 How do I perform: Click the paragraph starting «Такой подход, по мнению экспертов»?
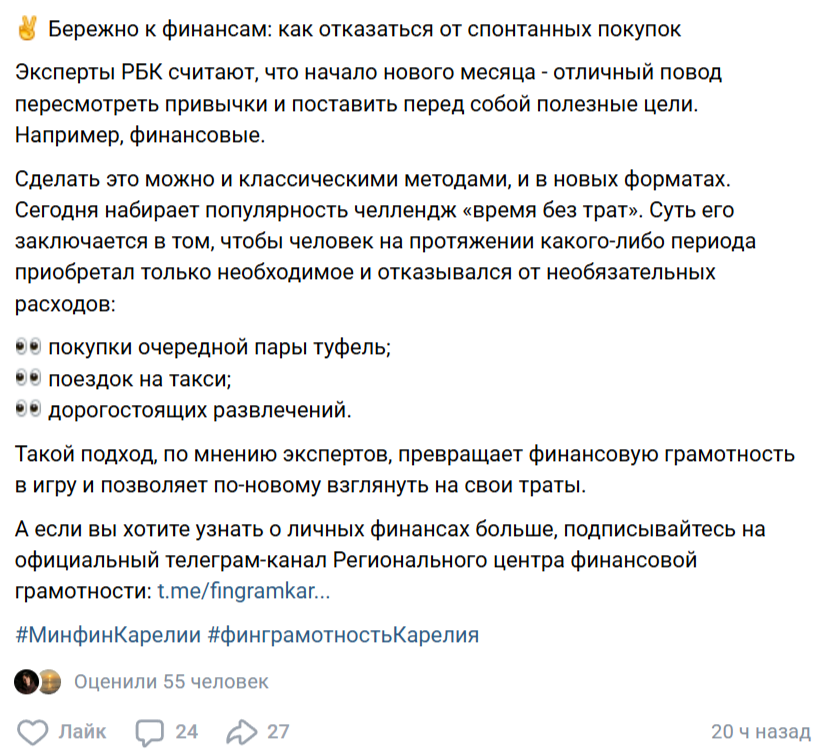coord(400,471)
